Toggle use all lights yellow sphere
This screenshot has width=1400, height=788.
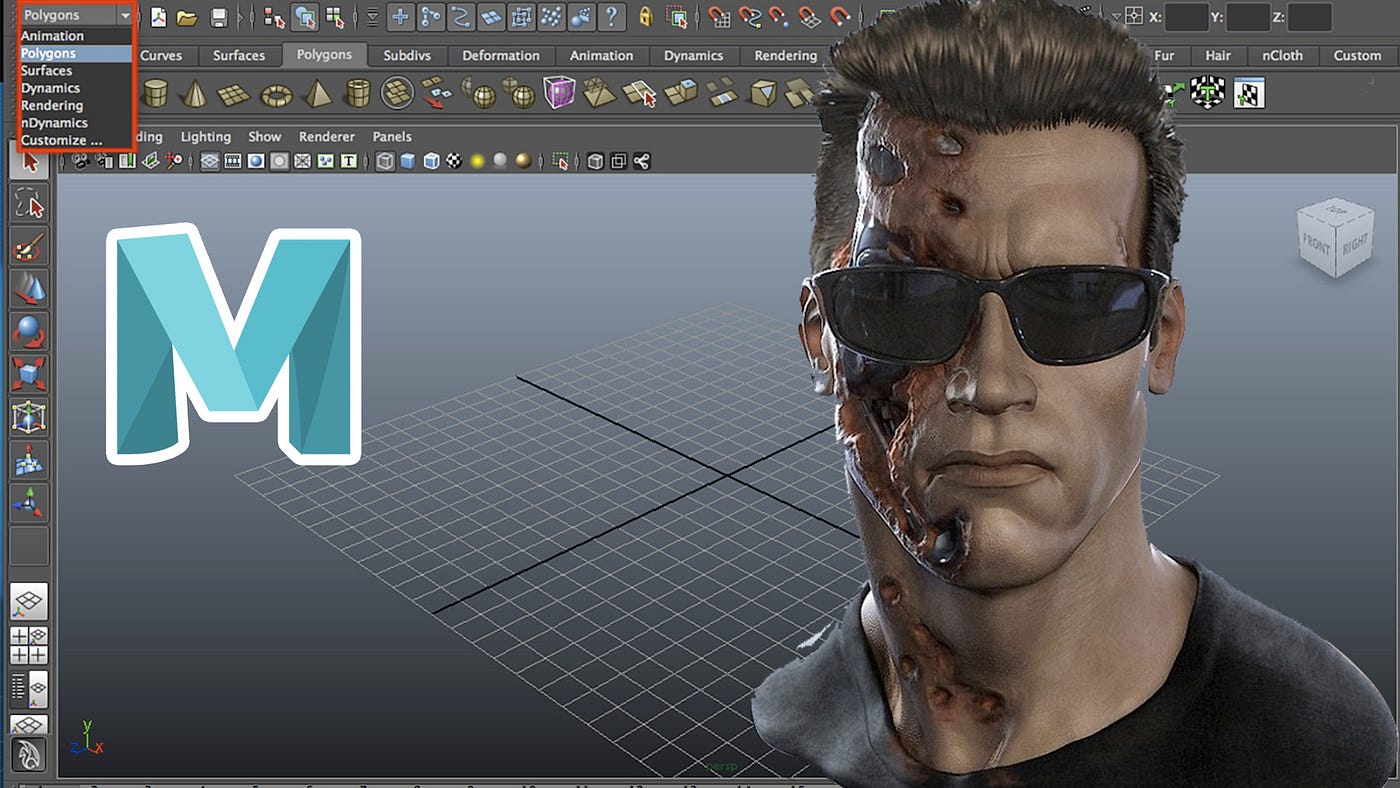click(x=478, y=161)
